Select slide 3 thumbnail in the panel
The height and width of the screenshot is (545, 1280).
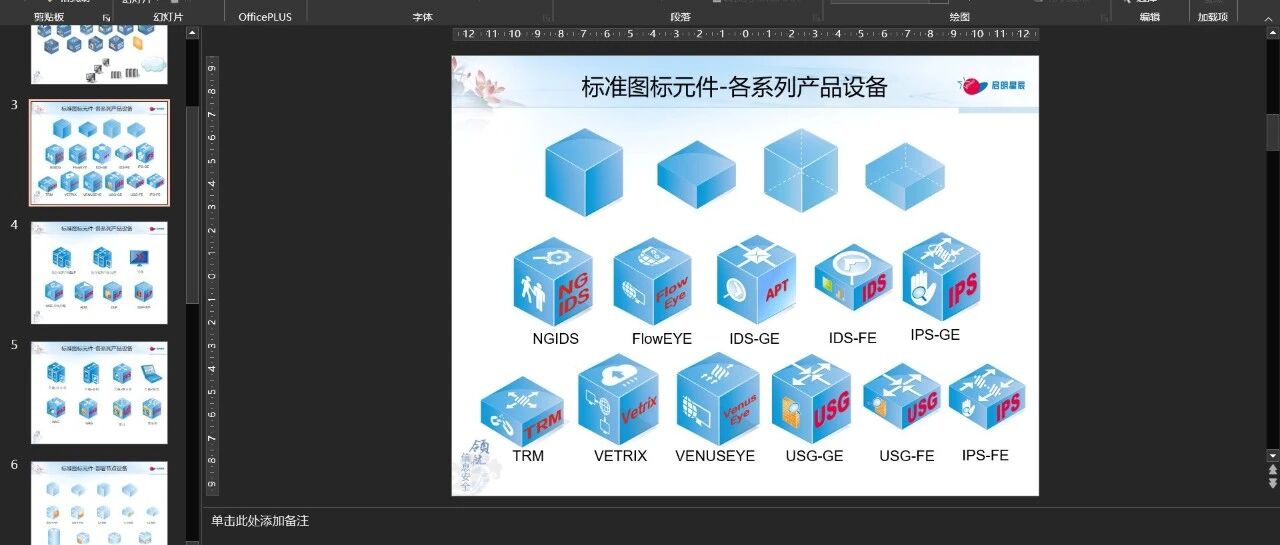coord(100,152)
